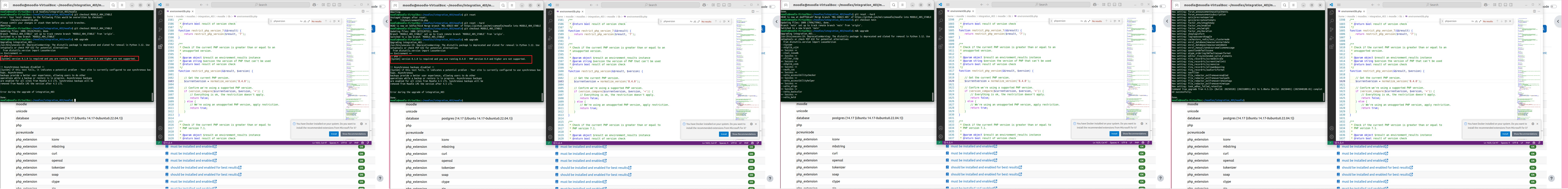Open Run and Debug in first panel's VS Code

point(160,38)
